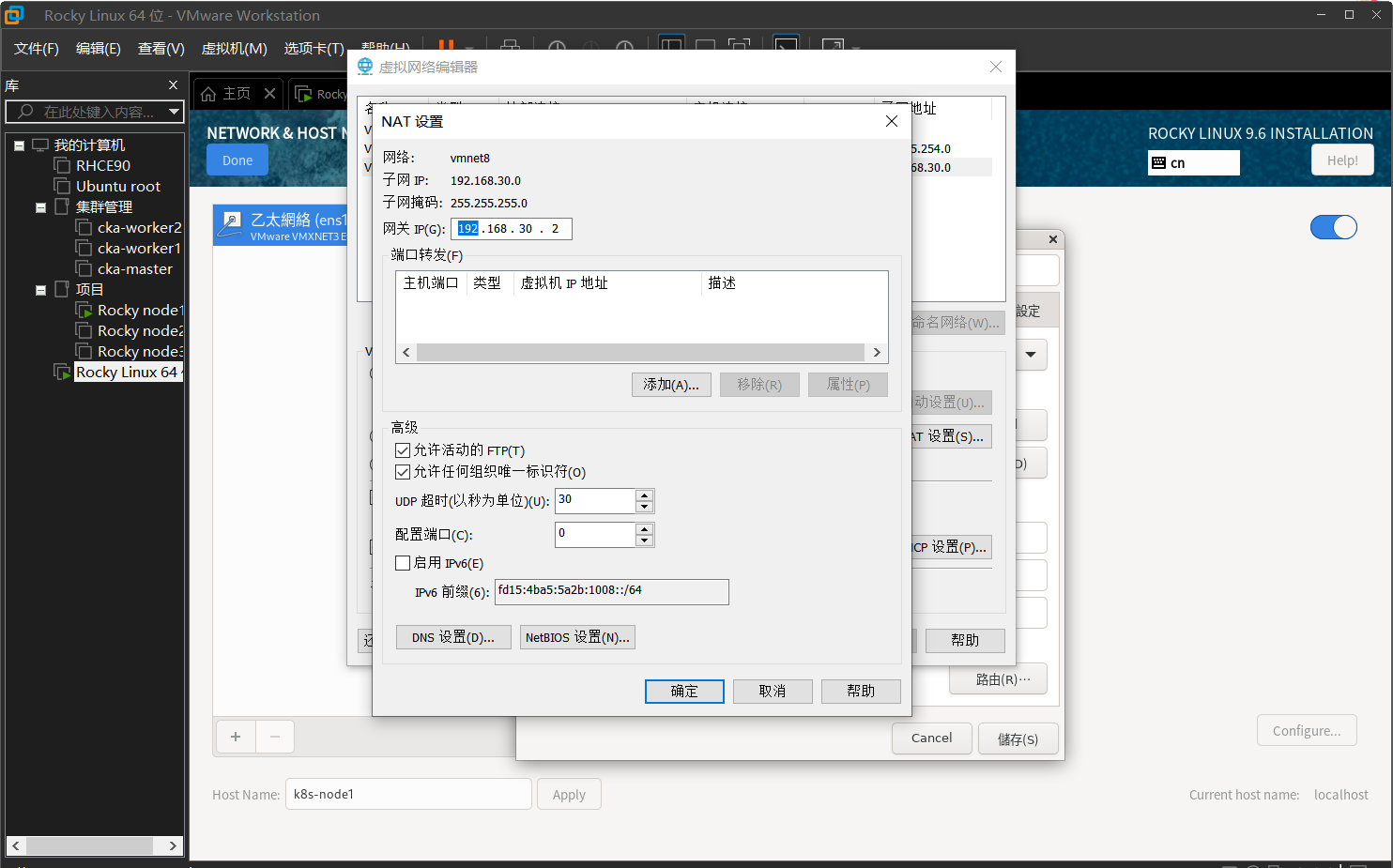Open the 查看(V) menu
1393x868 pixels.
click(161, 49)
